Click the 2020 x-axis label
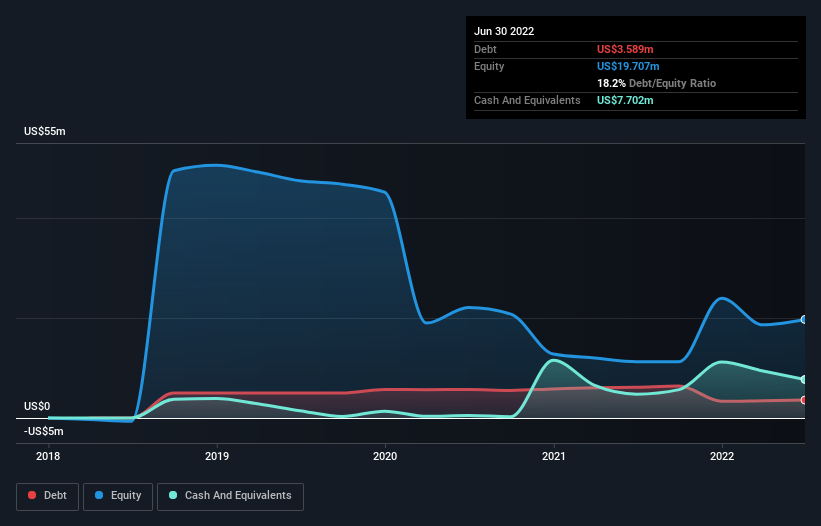This screenshot has height=526, width=821. [385, 456]
